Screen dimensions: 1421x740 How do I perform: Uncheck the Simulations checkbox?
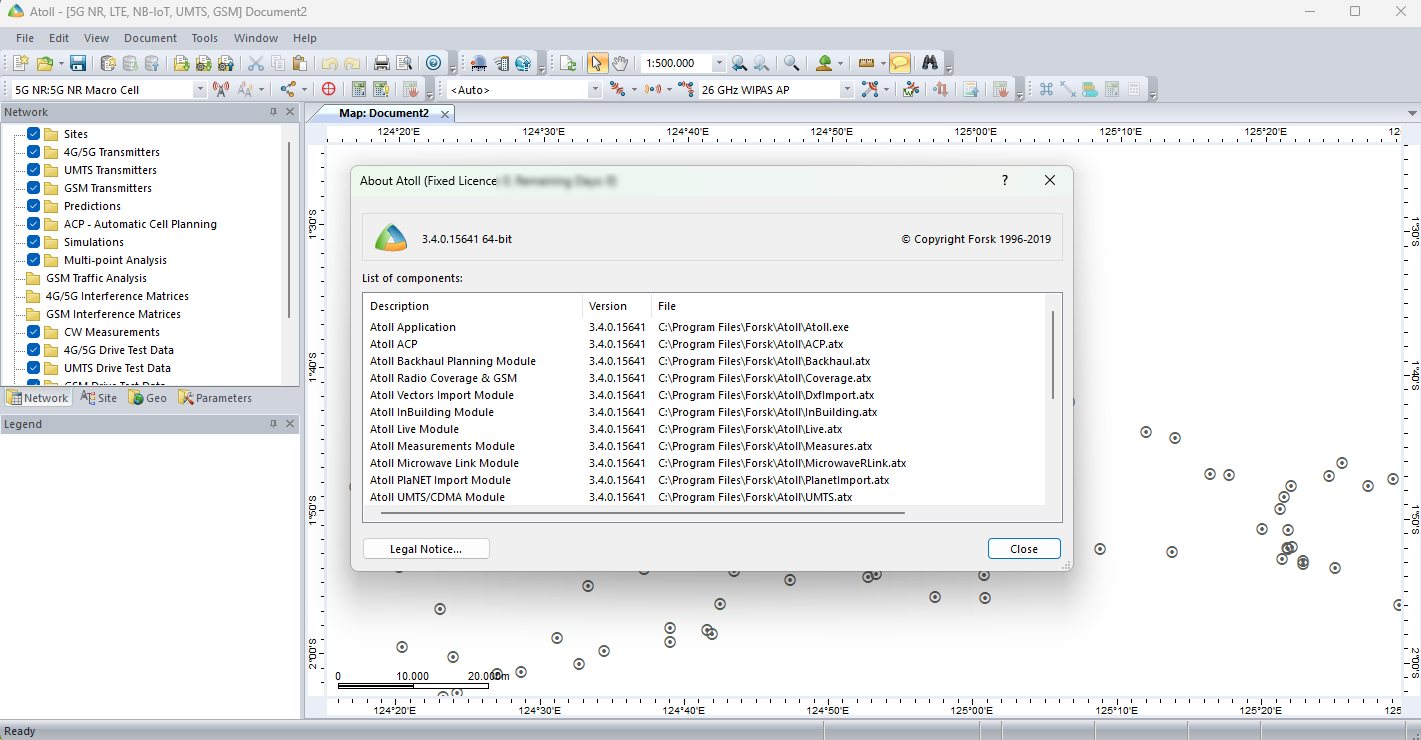[x=34, y=242]
